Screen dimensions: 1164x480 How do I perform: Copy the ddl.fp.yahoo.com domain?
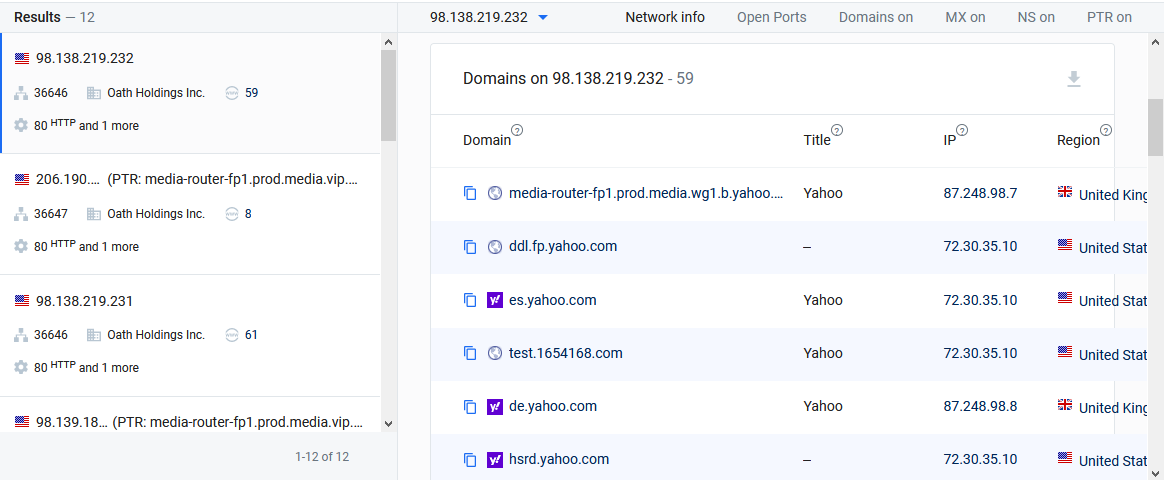point(470,247)
